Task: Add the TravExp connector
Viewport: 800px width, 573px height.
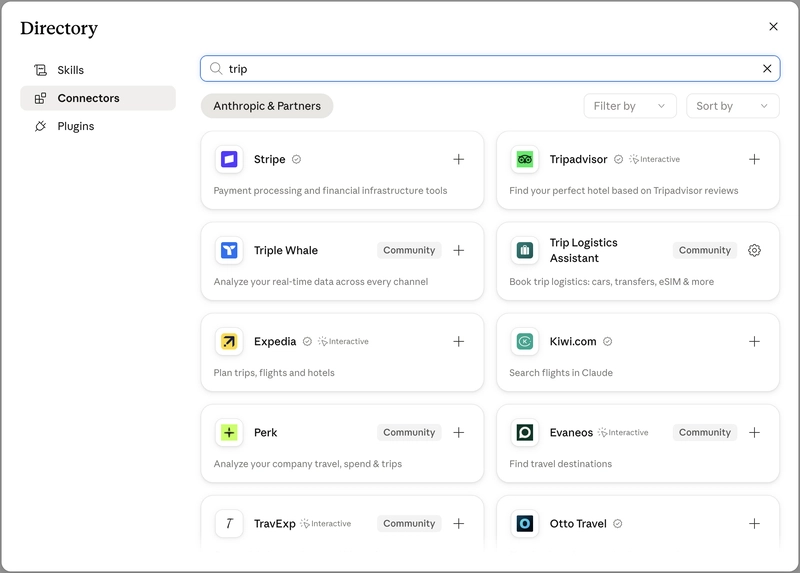Action: point(459,524)
